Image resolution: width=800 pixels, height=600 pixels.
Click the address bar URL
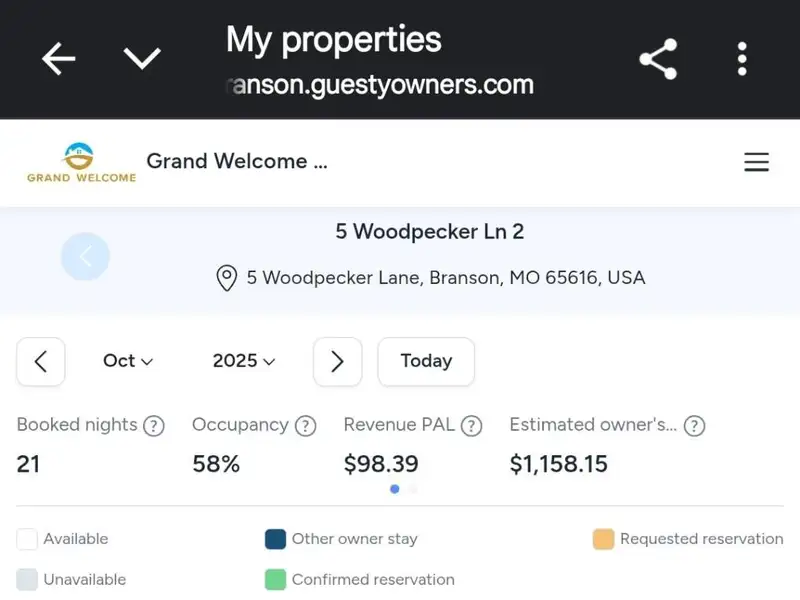point(380,85)
